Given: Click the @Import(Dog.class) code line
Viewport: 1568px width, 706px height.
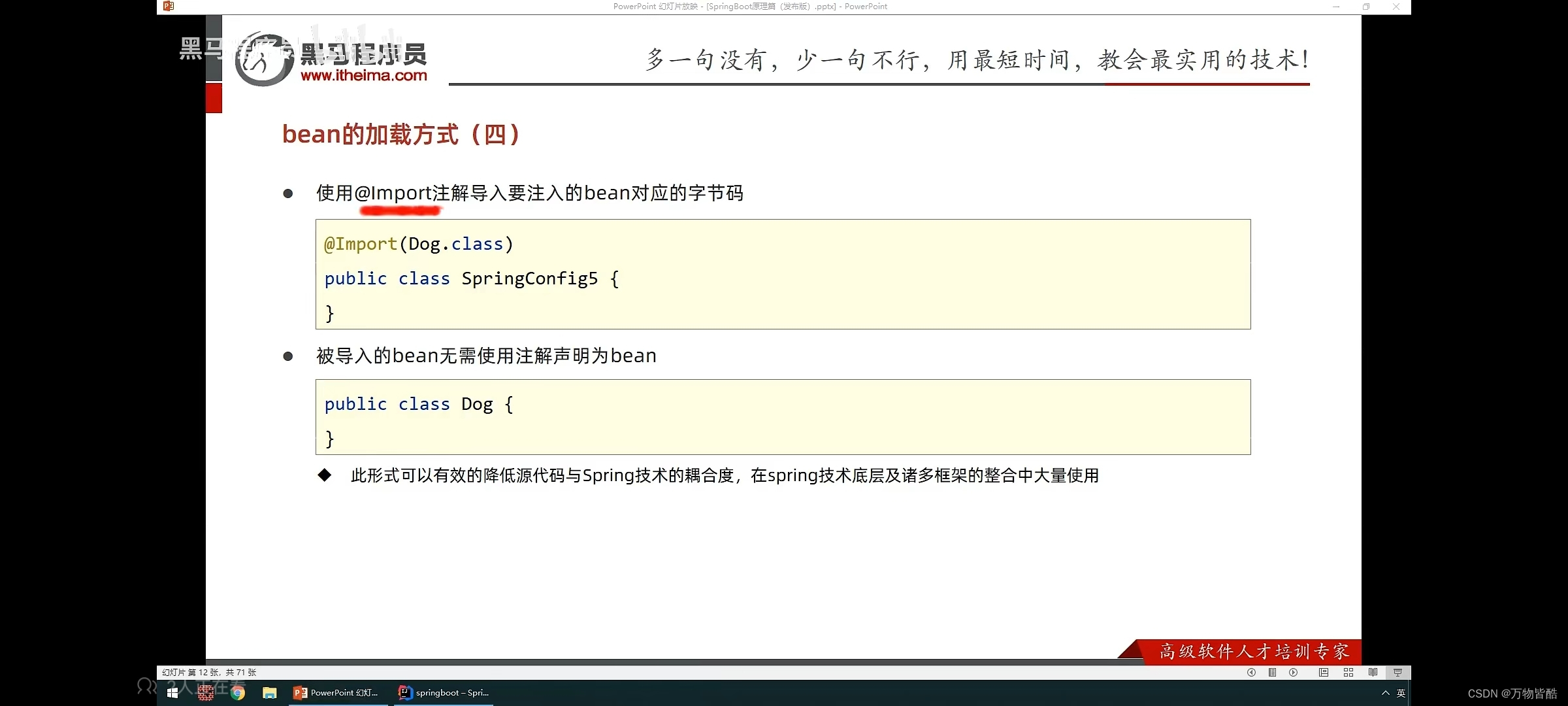Looking at the screenshot, I should coord(419,244).
